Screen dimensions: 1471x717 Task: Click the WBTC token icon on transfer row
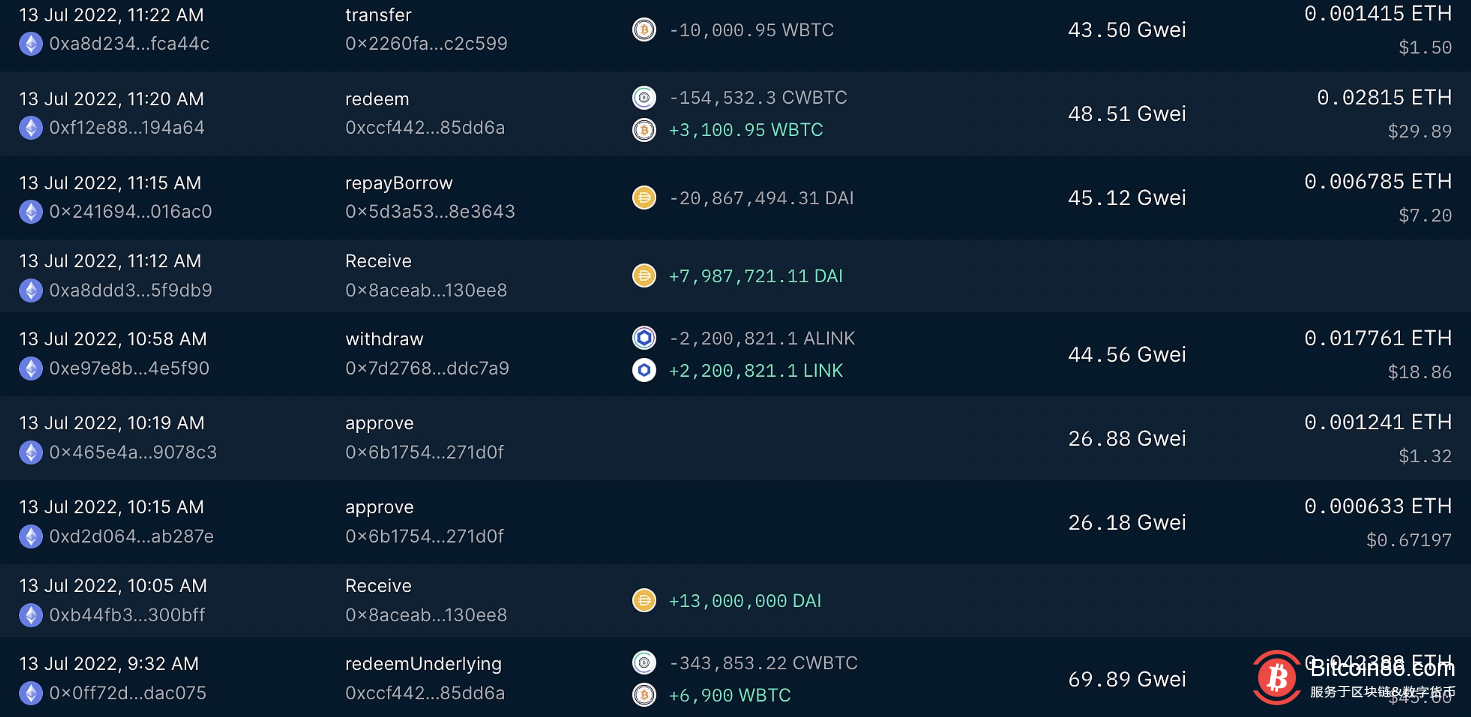point(644,30)
